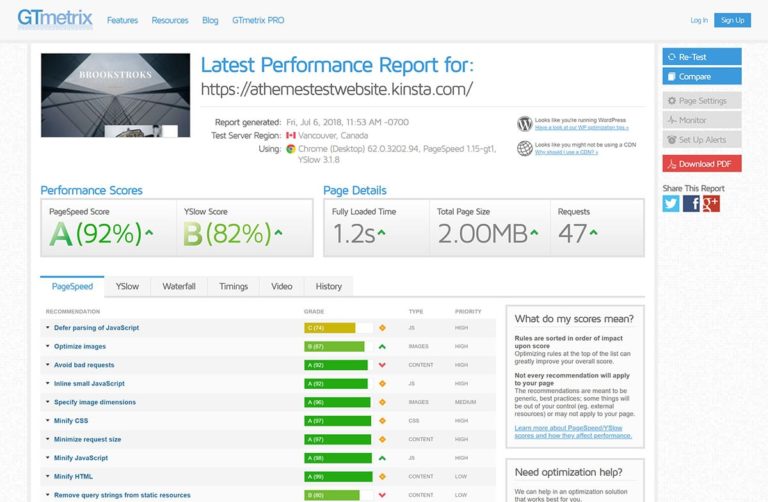The image size is (768, 502).
Task: Click the Twitter share icon
Action: click(671, 204)
